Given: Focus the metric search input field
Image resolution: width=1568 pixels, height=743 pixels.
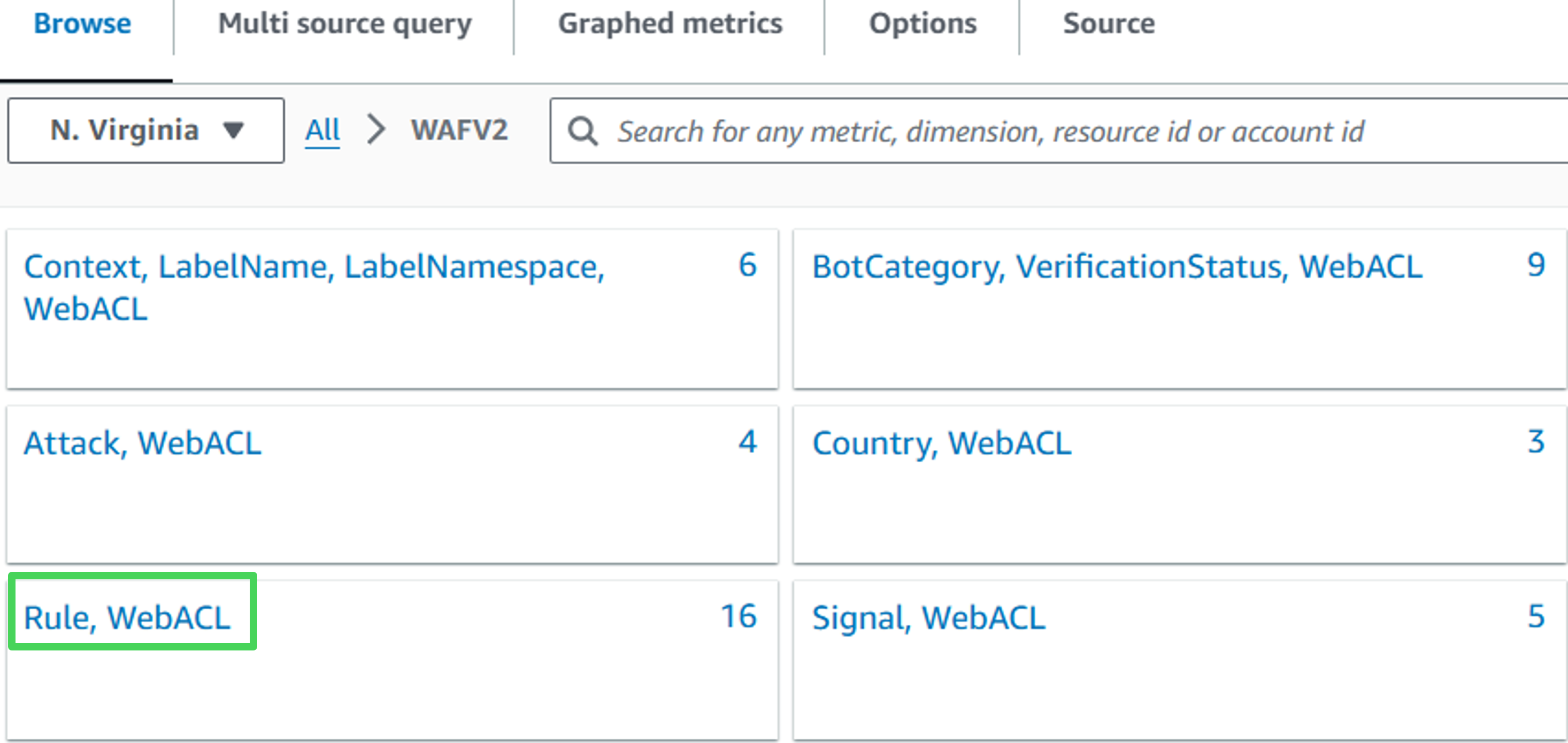Looking at the screenshot, I should coord(1035,132).
